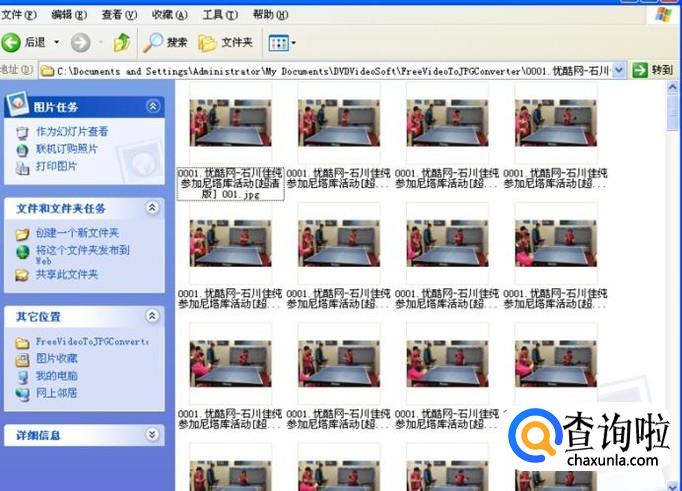682x491 pixels.
Task: Click 创建一个新文件夹 link
Action: tap(77, 233)
